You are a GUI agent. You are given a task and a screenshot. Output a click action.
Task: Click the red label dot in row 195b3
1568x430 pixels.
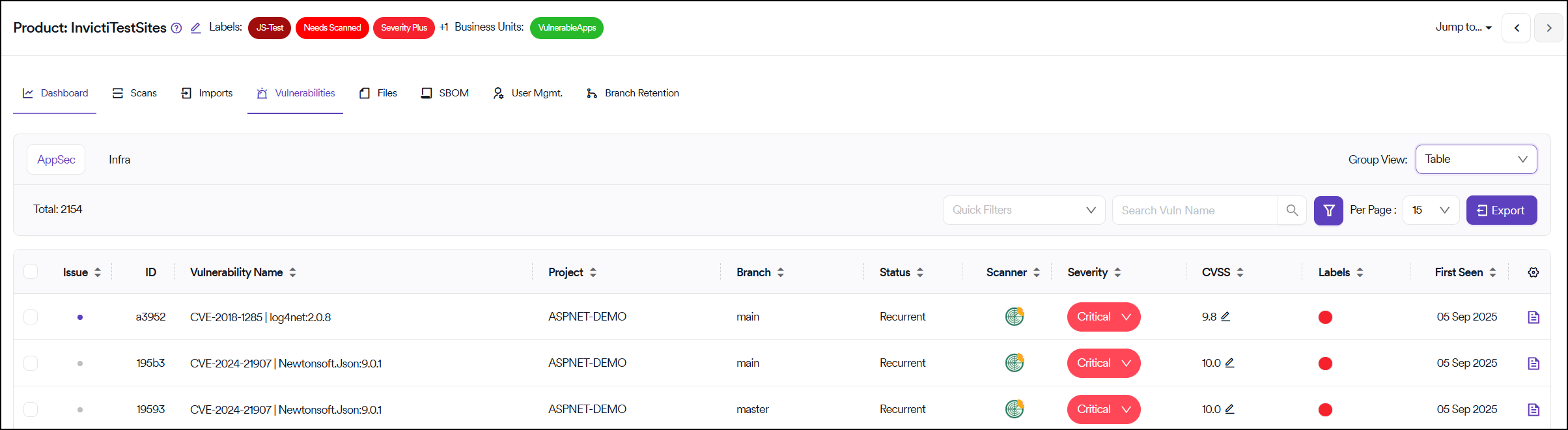coord(1325,364)
